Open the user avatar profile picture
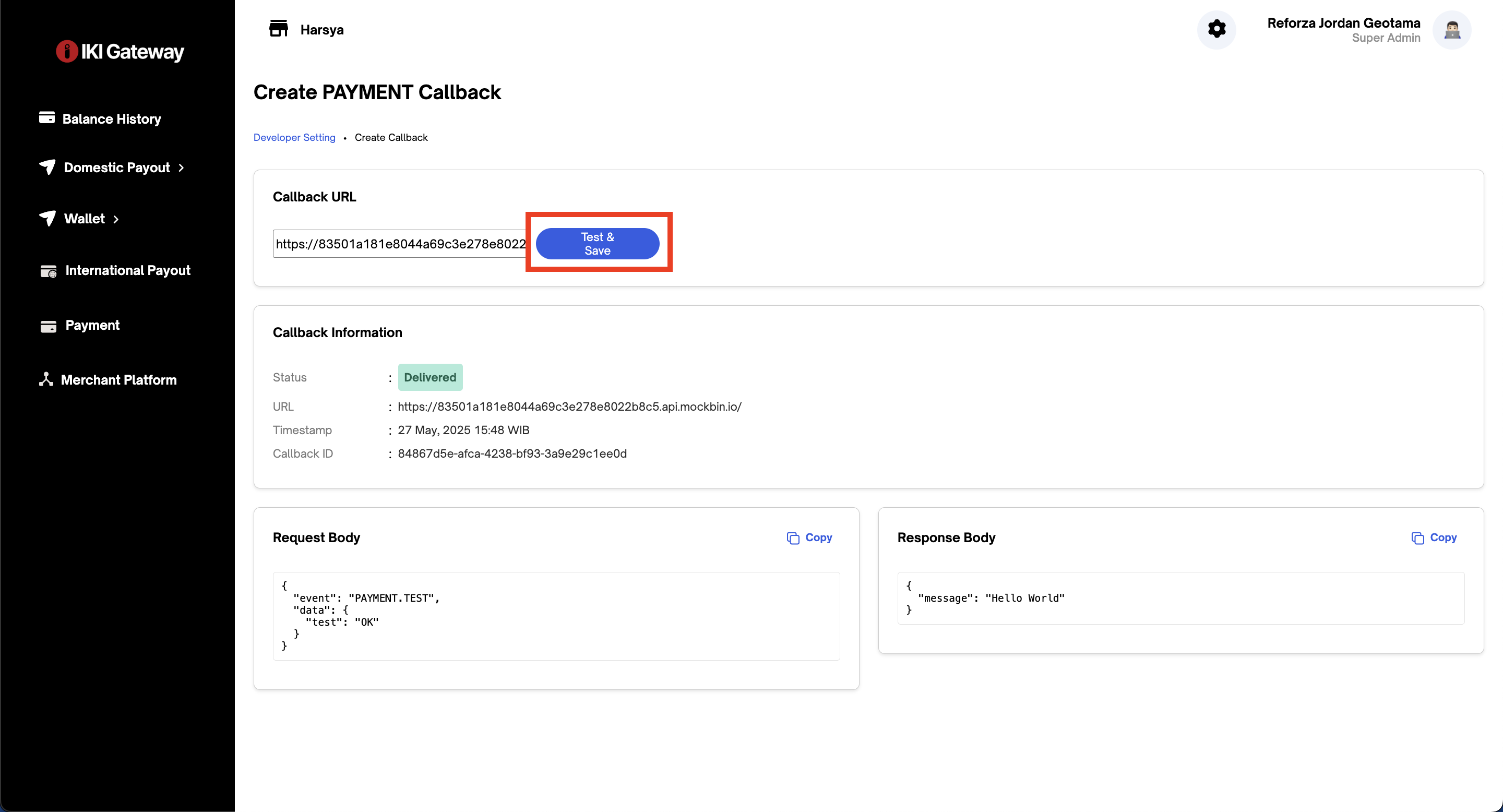Viewport: 1503px width, 812px height. pos(1452,30)
